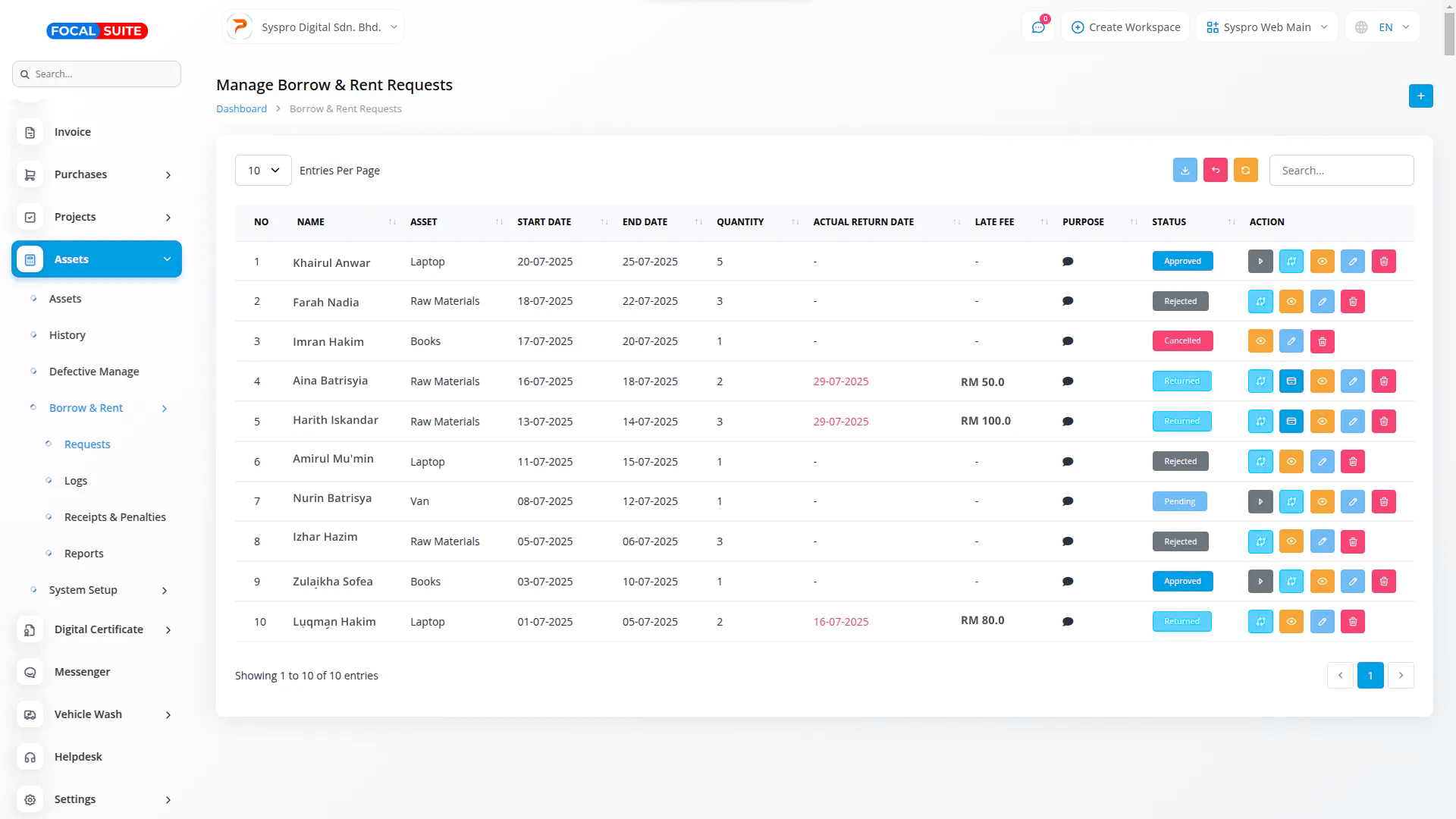Click the dark play icon on Nurin Batrisya's row

point(1260,502)
